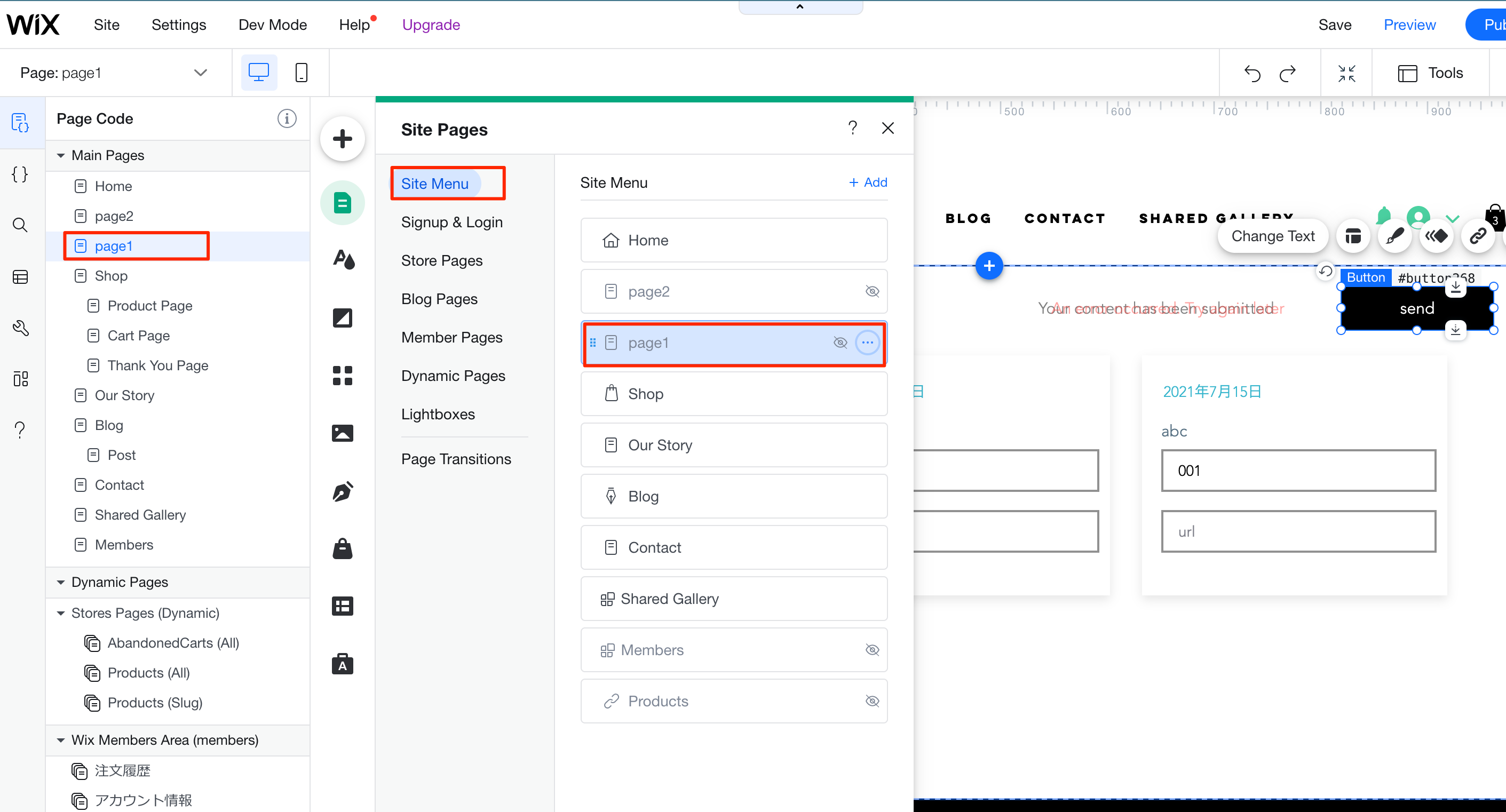The height and width of the screenshot is (812, 1506).
Task: Collapse the Main Pages tree section
Action: 61,155
